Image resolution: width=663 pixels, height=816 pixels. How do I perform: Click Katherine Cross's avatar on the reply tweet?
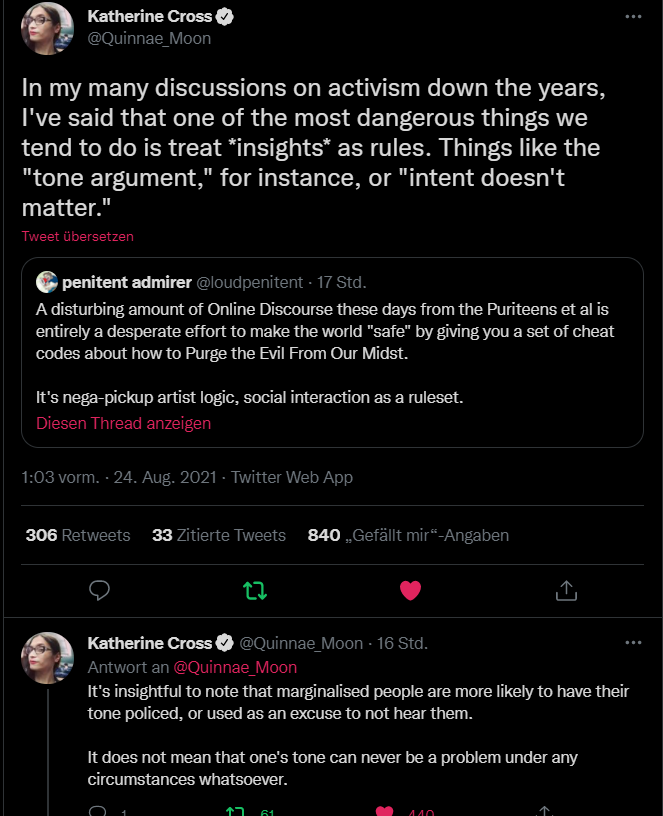[x=47, y=659]
